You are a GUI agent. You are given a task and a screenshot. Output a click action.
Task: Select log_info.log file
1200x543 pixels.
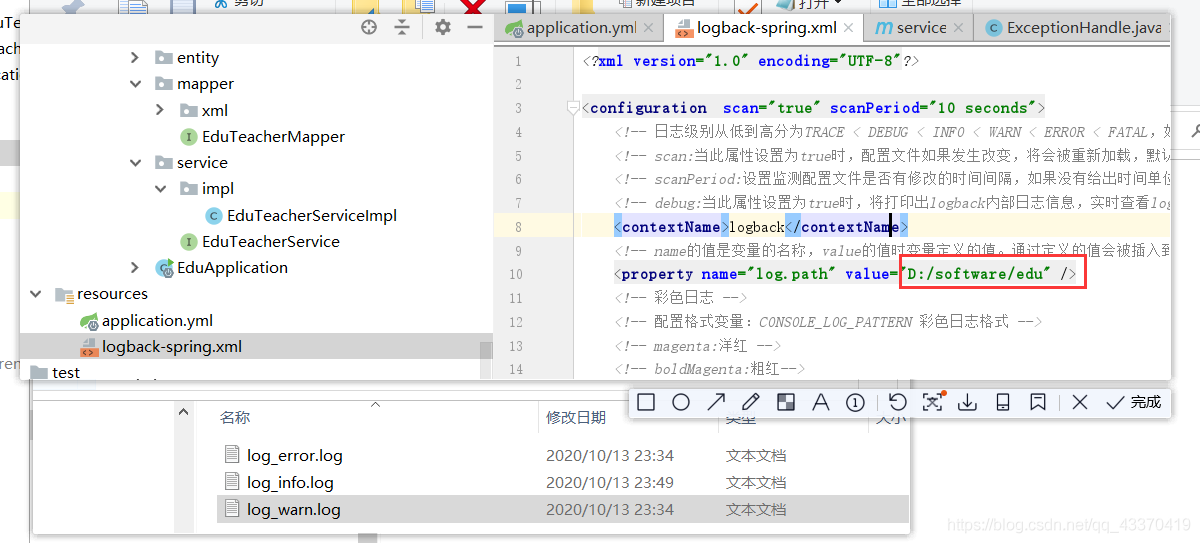[290, 482]
